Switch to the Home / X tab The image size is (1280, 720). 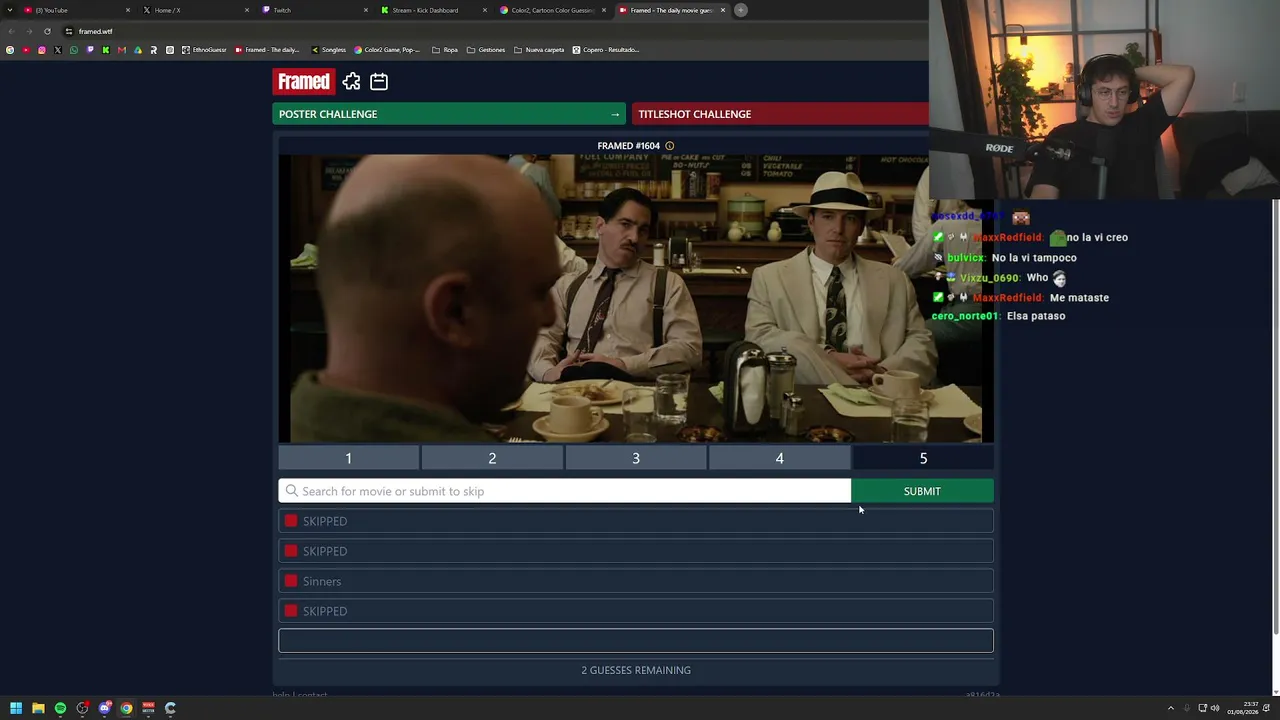pyautogui.click(x=195, y=10)
